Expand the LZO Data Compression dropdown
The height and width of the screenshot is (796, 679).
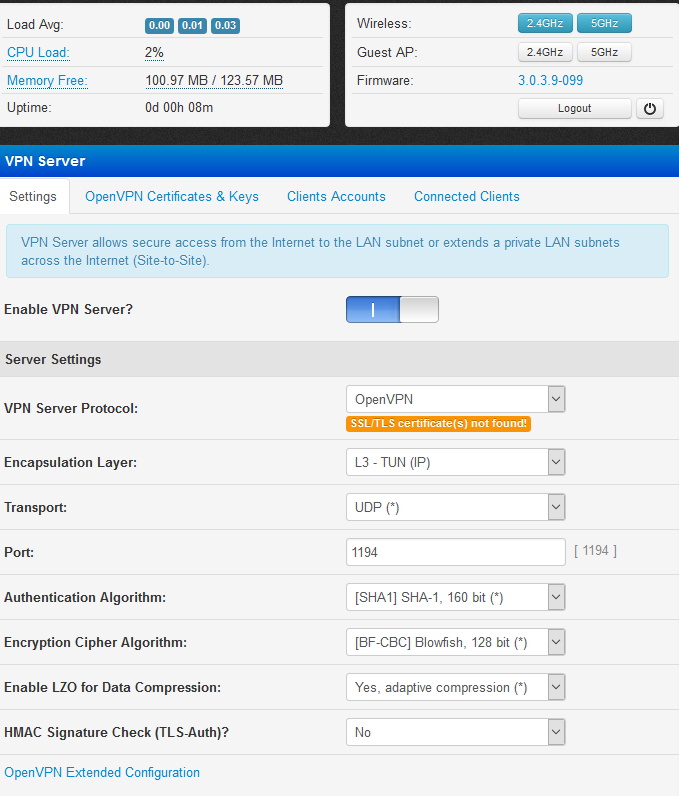coord(455,687)
